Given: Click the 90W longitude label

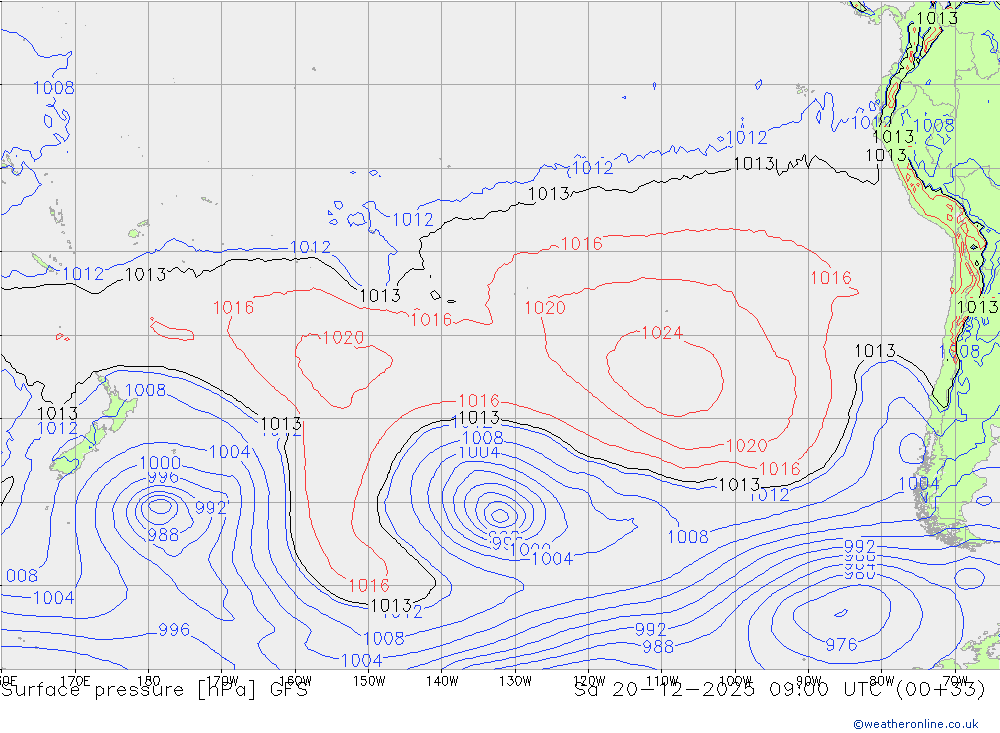Looking at the screenshot, I should coord(809,681).
